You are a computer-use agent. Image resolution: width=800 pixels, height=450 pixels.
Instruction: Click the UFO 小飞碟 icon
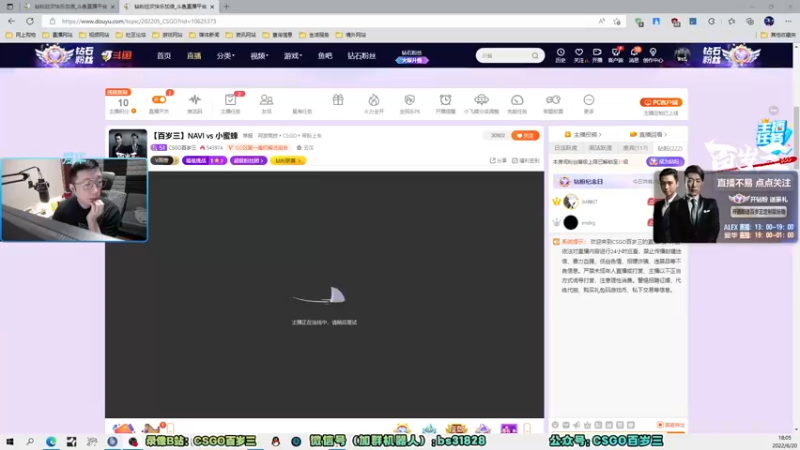(x=481, y=99)
